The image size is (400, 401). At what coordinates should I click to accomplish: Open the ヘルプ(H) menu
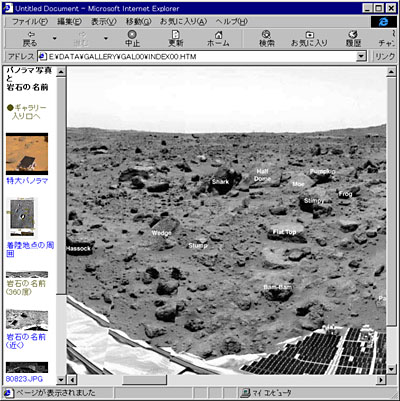click(231, 22)
